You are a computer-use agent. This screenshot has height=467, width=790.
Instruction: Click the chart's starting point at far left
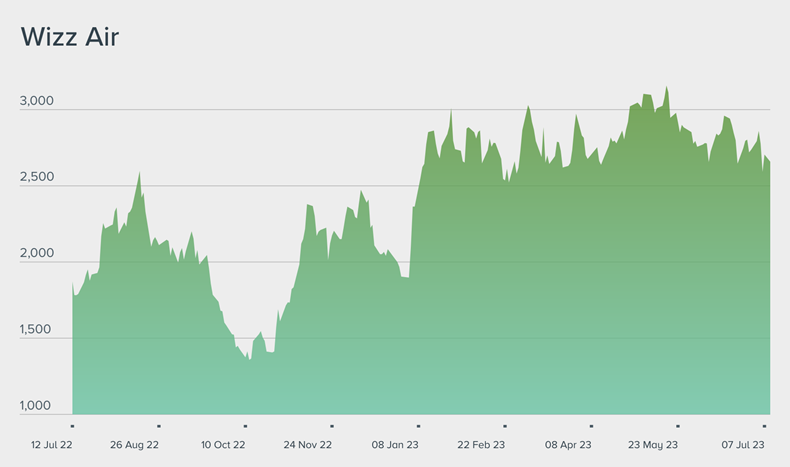[73, 284]
